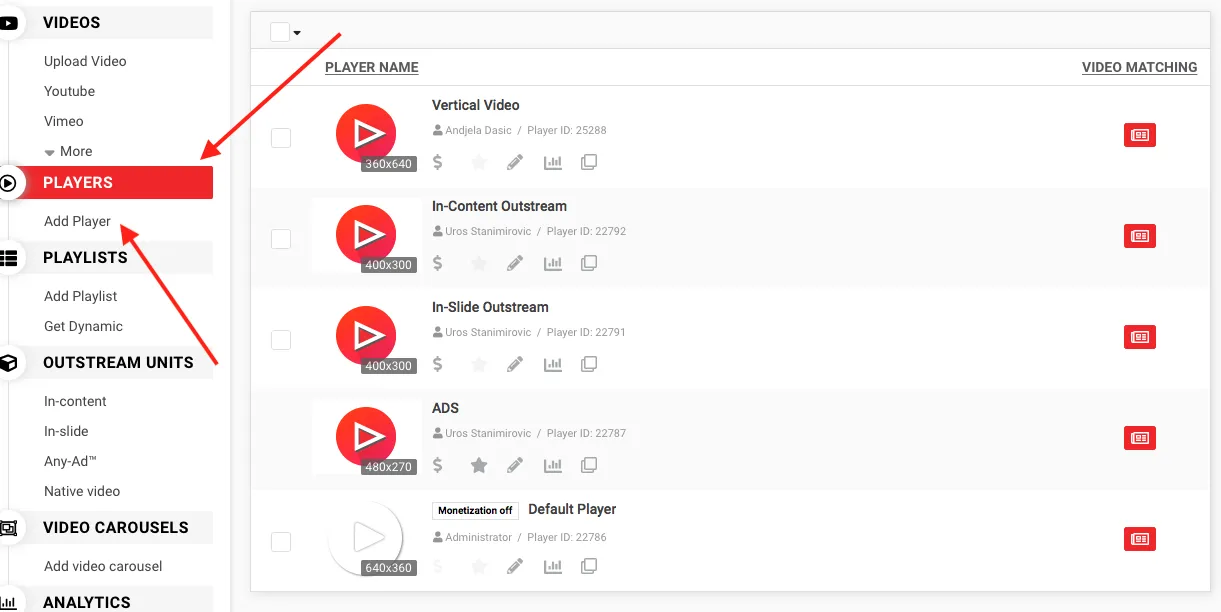Click the dollar monetization icon for Vertical Video
This screenshot has height=612, width=1221.
[x=438, y=162]
